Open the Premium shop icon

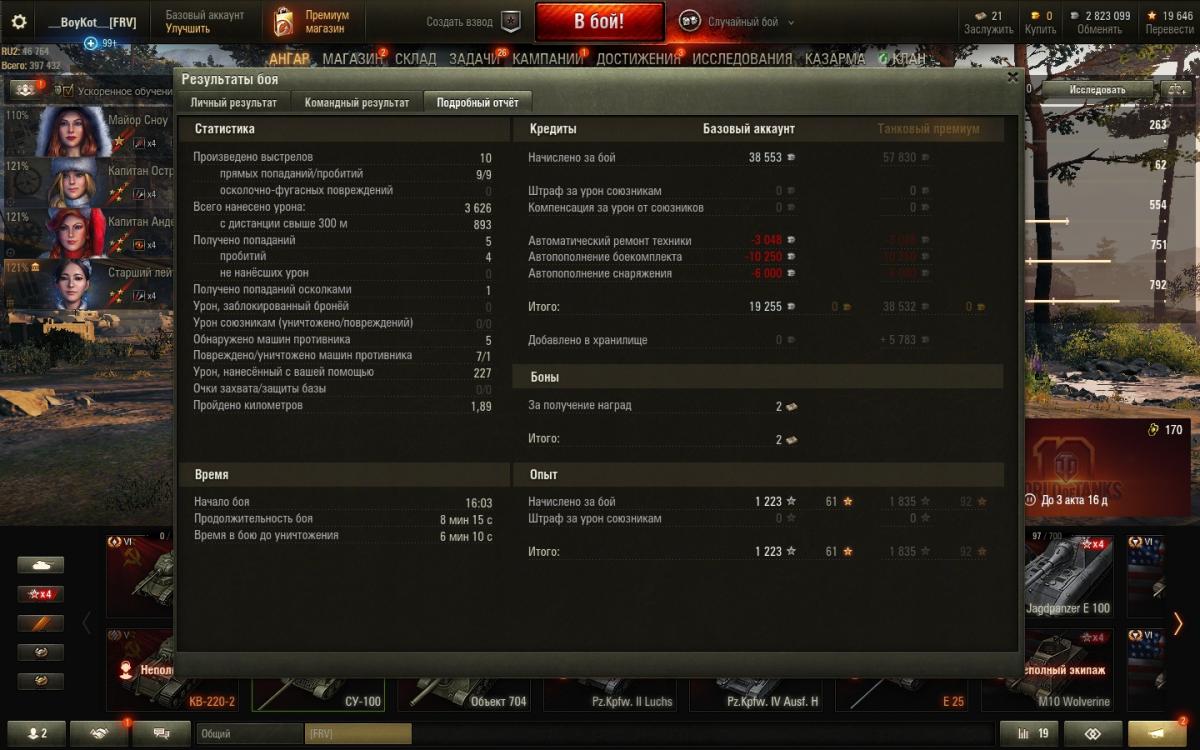pos(283,22)
